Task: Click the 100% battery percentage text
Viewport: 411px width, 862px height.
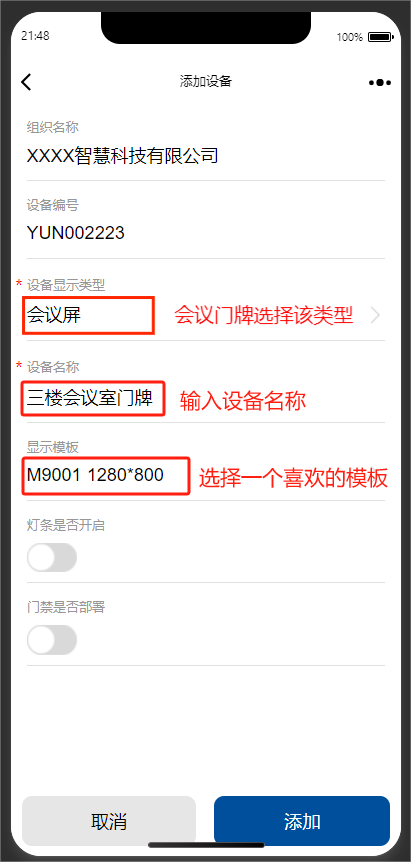Action: [x=349, y=37]
